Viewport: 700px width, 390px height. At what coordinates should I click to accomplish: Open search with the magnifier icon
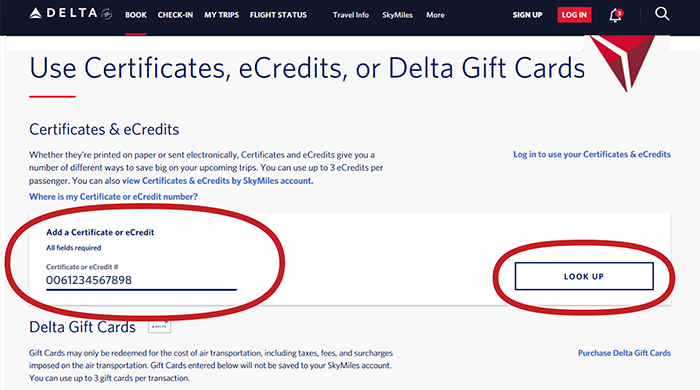tap(662, 14)
